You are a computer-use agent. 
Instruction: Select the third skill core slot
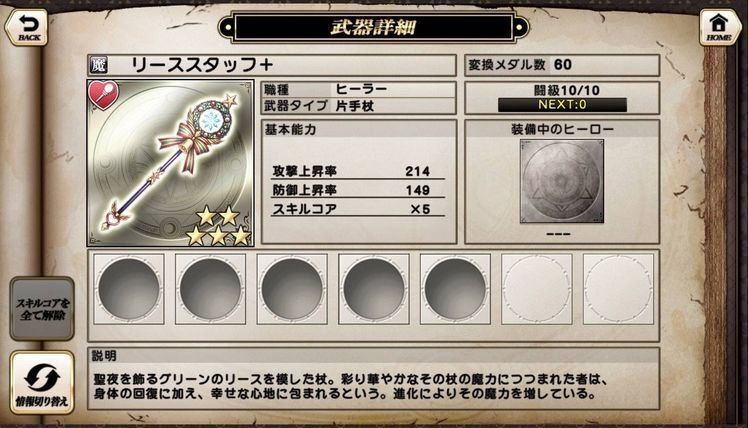(x=292, y=289)
